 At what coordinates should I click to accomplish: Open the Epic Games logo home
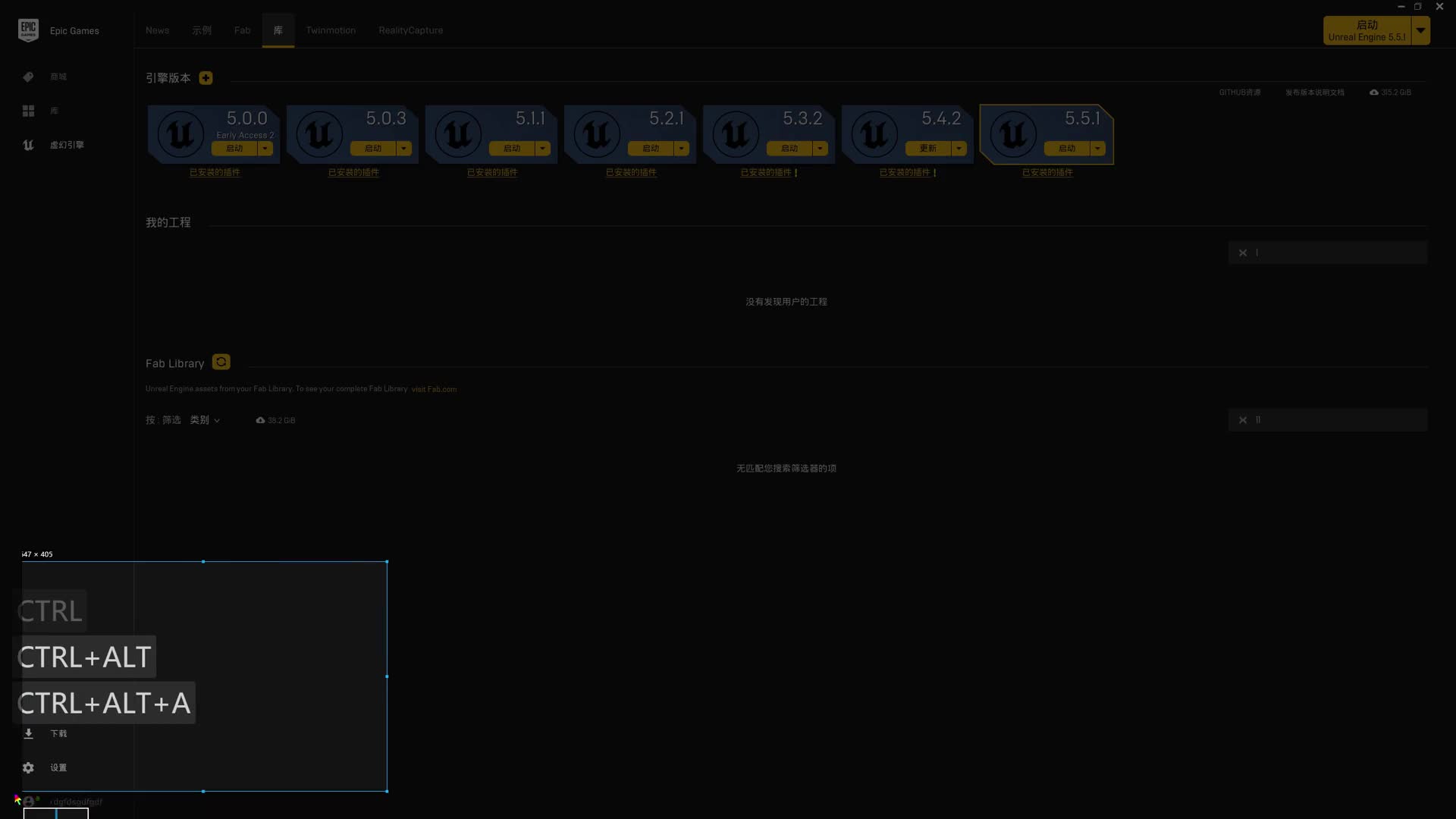[x=28, y=30]
